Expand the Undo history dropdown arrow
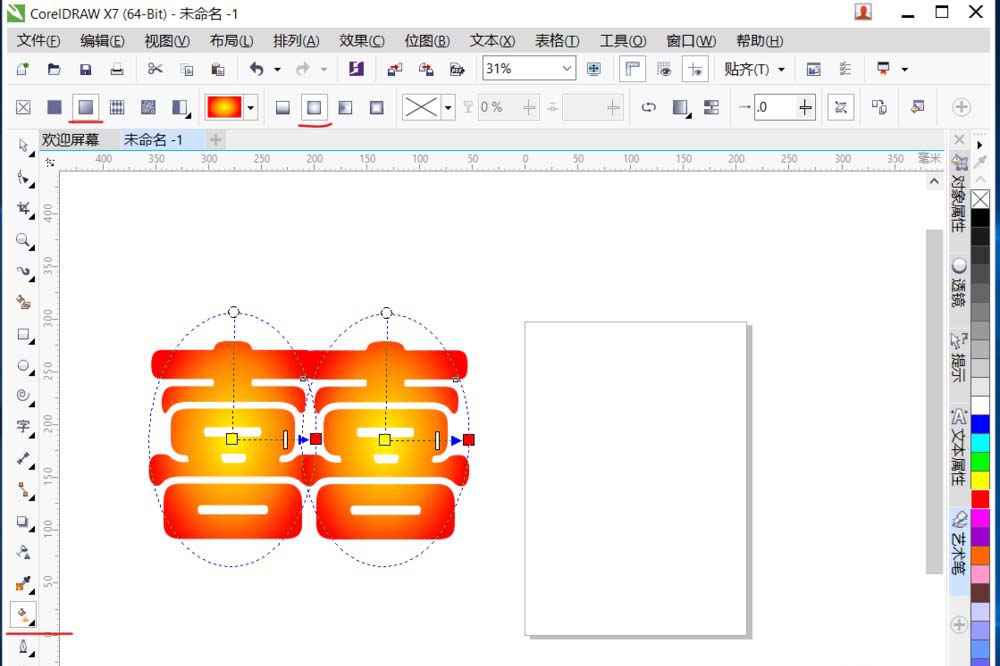Viewport: 1000px width, 666px height. (x=277, y=69)
